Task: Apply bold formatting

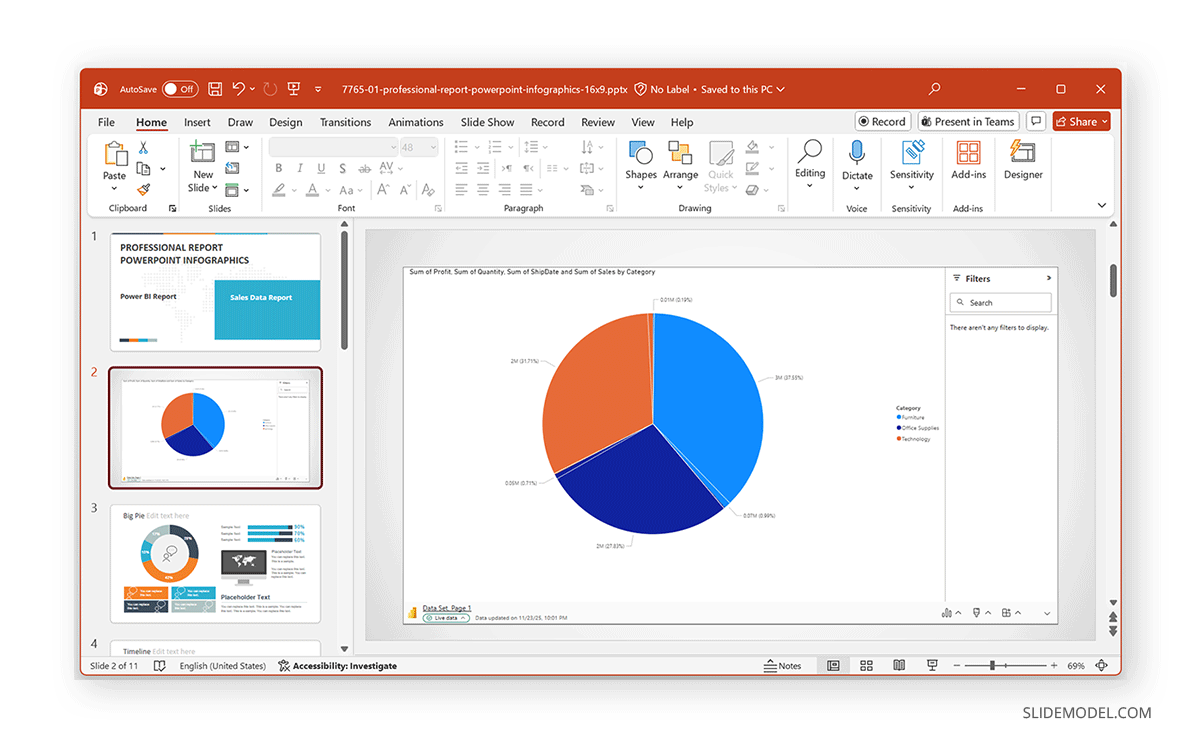Action: click(279, 168)
